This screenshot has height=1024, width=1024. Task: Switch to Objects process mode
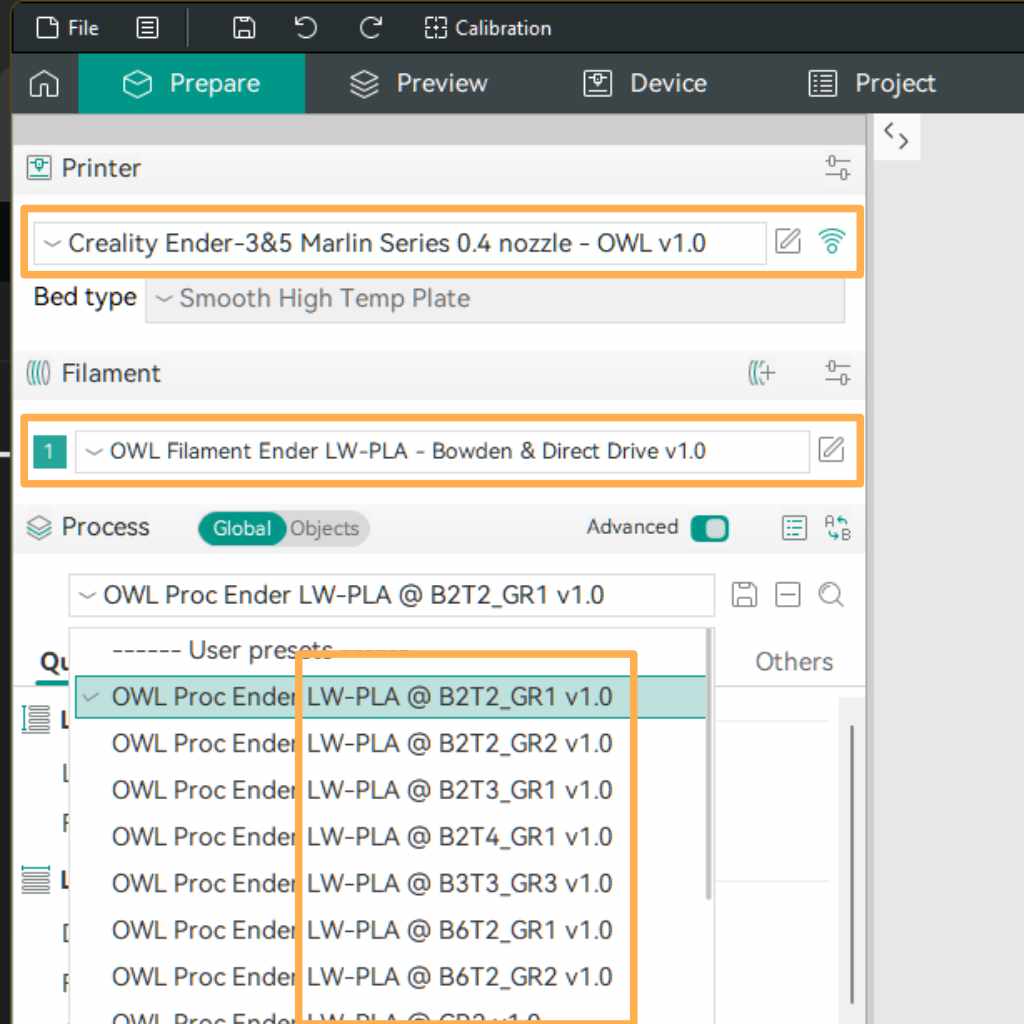tap(324, 529)
